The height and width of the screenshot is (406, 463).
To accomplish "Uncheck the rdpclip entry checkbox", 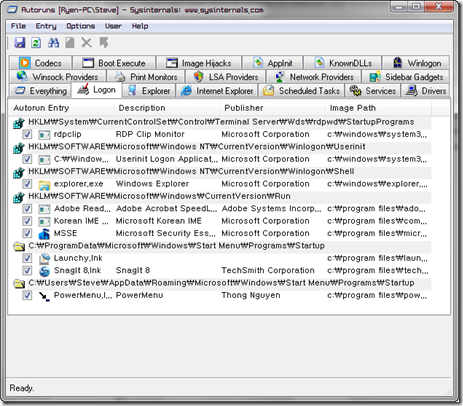I will pos(27,134).
